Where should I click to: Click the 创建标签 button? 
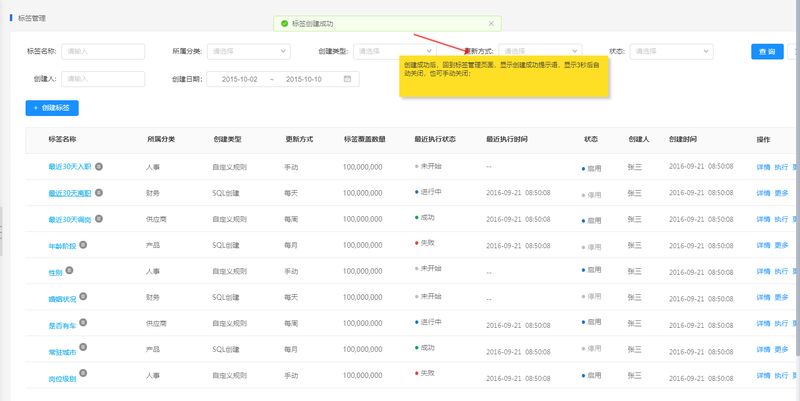(x=52, y=108)
